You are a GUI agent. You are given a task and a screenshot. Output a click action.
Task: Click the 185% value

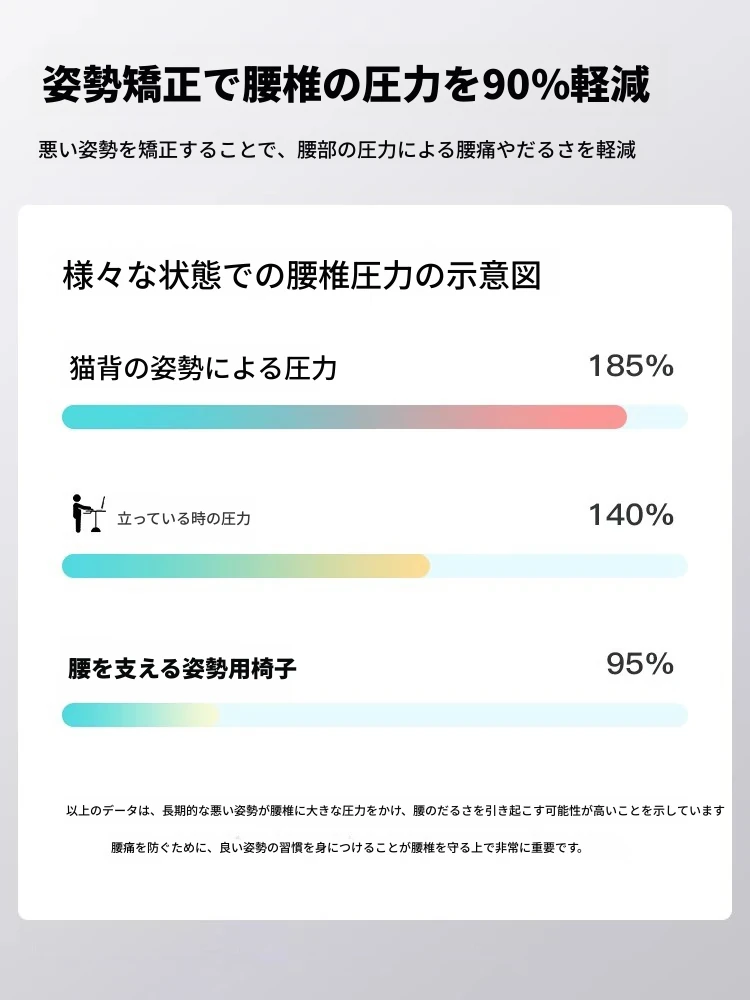pyautogui.click(x=630, y=367)
